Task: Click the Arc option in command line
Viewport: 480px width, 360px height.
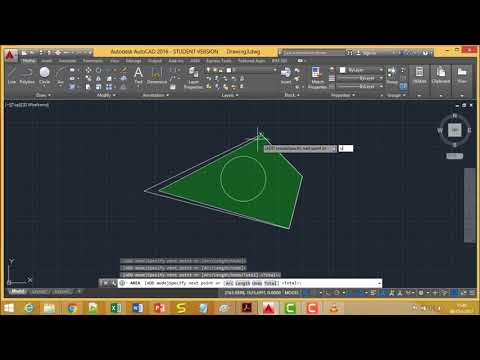Action: pyautogui.click(x=228, y=283)
